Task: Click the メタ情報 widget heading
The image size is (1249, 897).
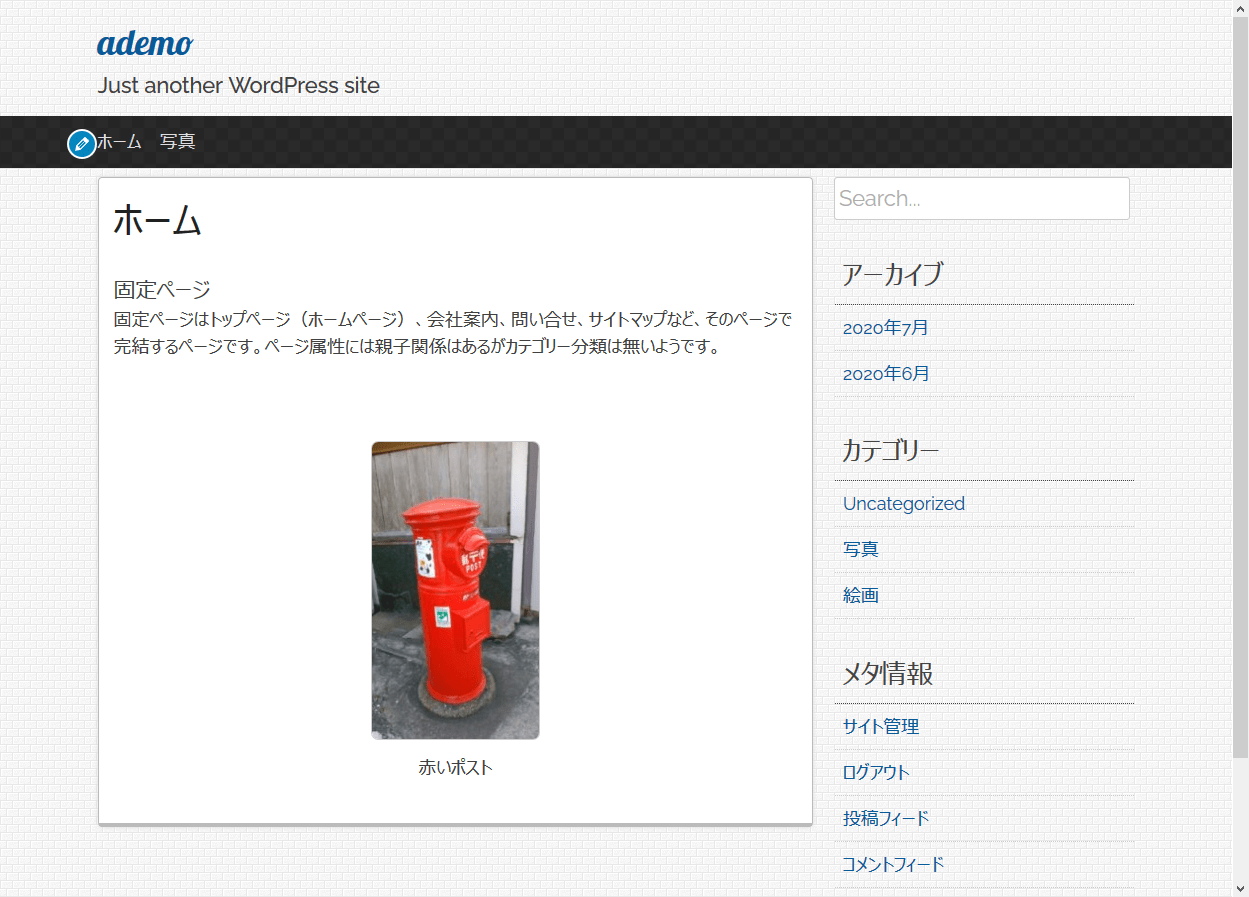Action: (x=888, y=674)
